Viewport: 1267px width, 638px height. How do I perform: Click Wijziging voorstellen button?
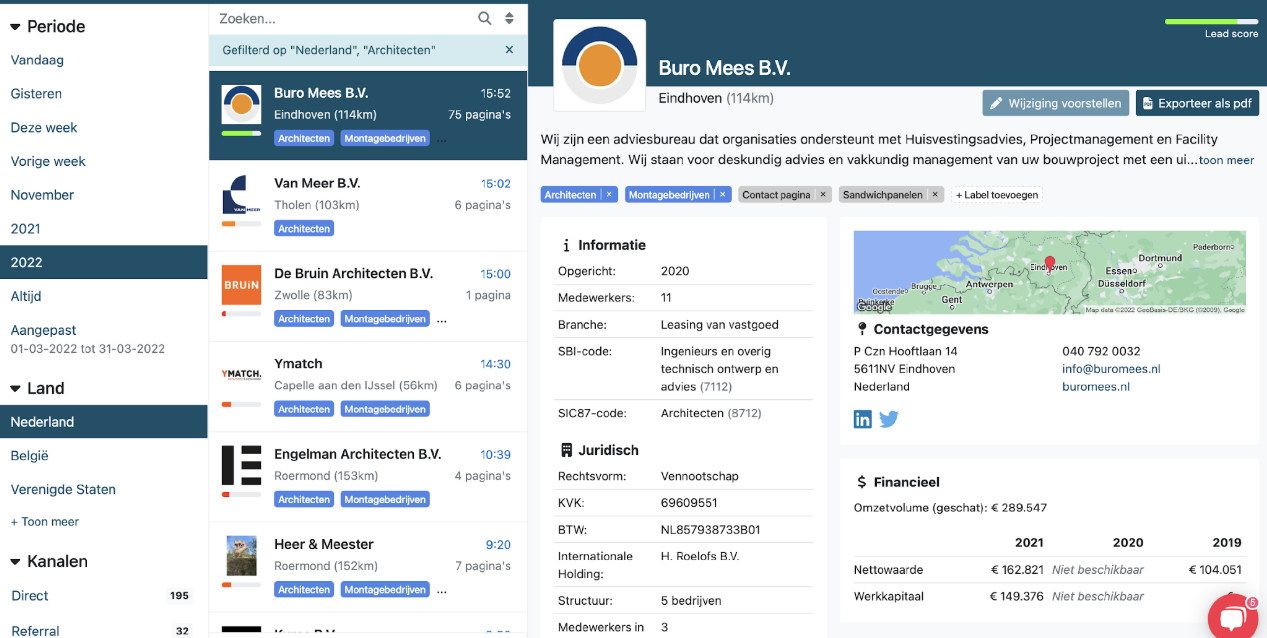[1055, 103]
